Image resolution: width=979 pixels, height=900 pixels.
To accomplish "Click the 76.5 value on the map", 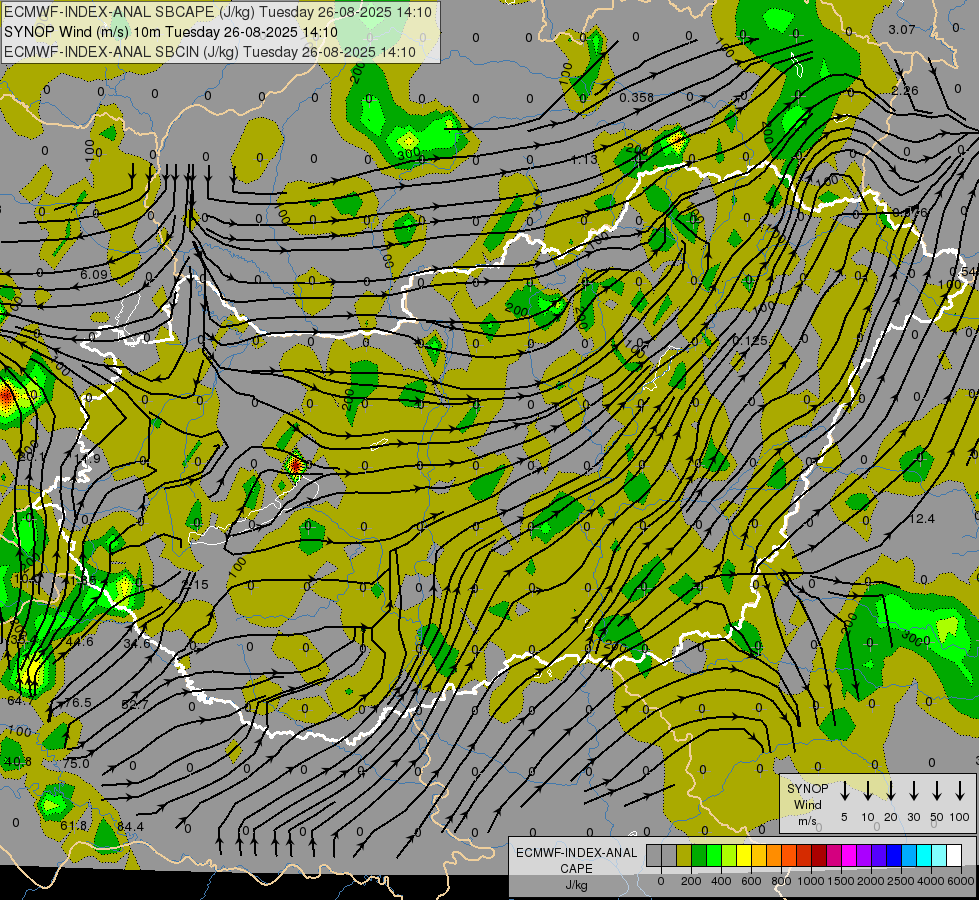I will tap(78, 703).
